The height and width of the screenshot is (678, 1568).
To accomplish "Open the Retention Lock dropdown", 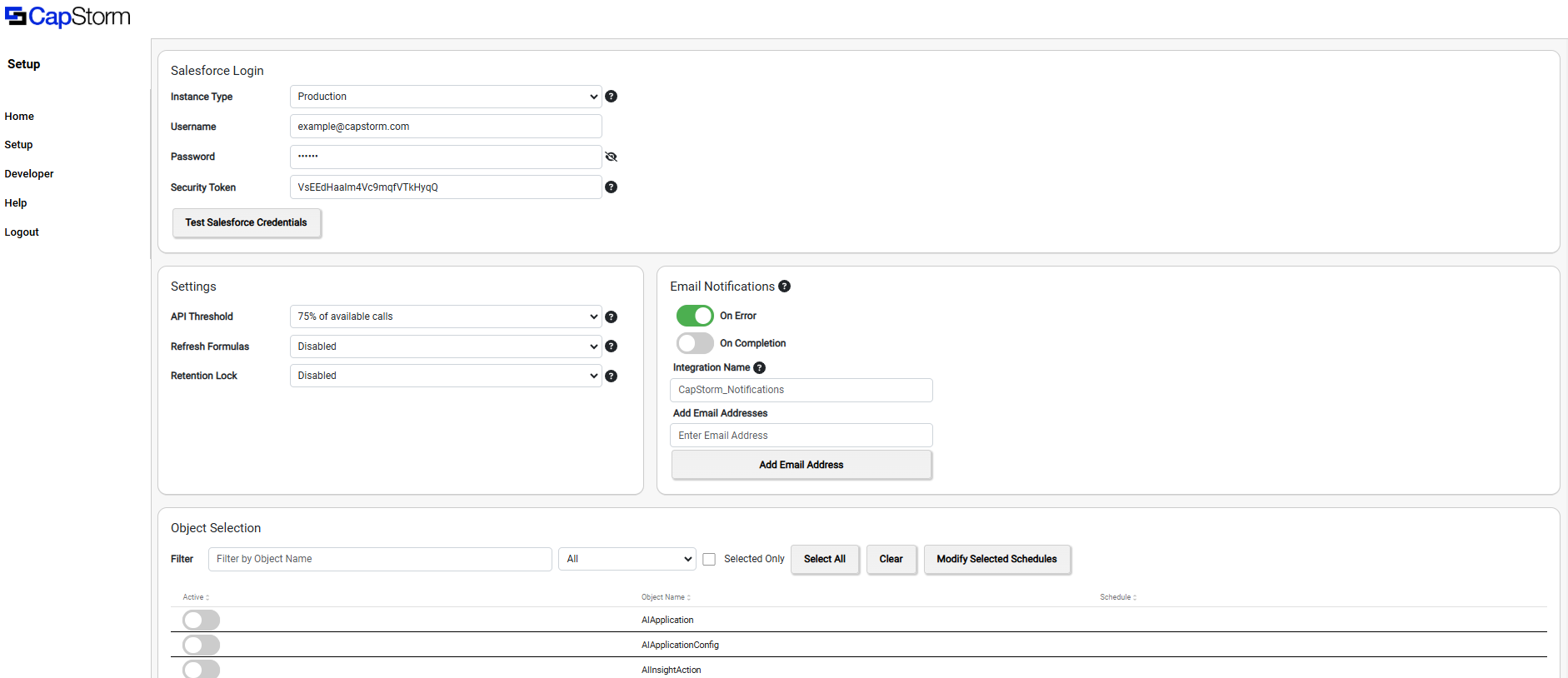I will [446, 376].
